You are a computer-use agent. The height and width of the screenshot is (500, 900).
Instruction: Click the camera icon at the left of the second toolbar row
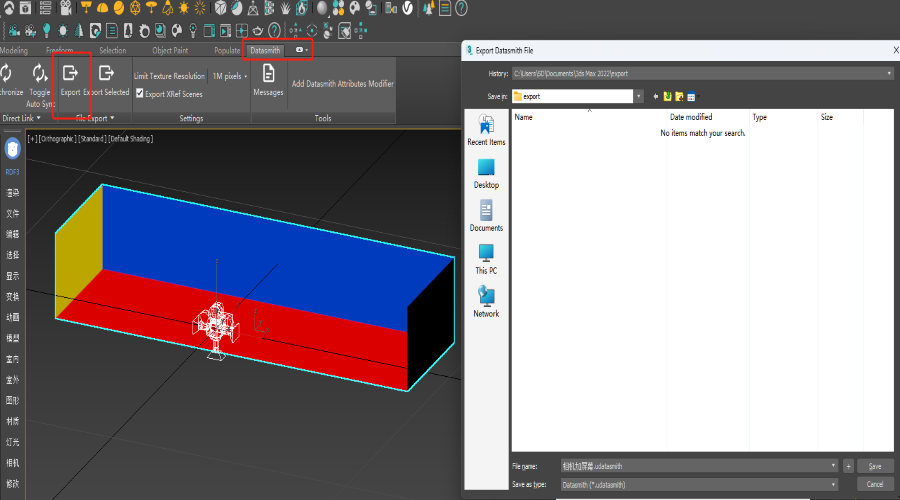point(14,30)
